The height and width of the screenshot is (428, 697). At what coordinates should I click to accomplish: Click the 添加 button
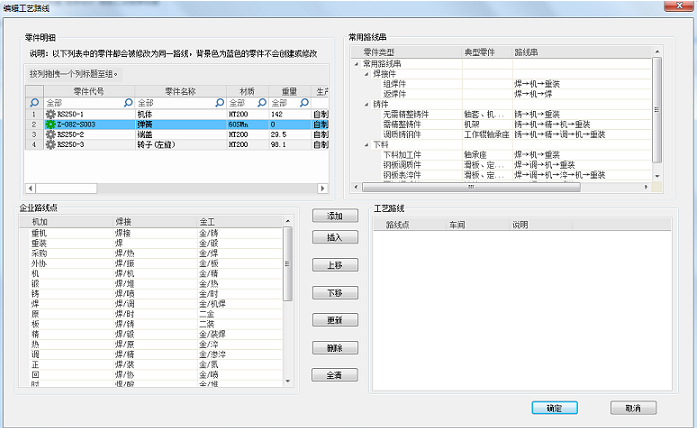point(335,216)
